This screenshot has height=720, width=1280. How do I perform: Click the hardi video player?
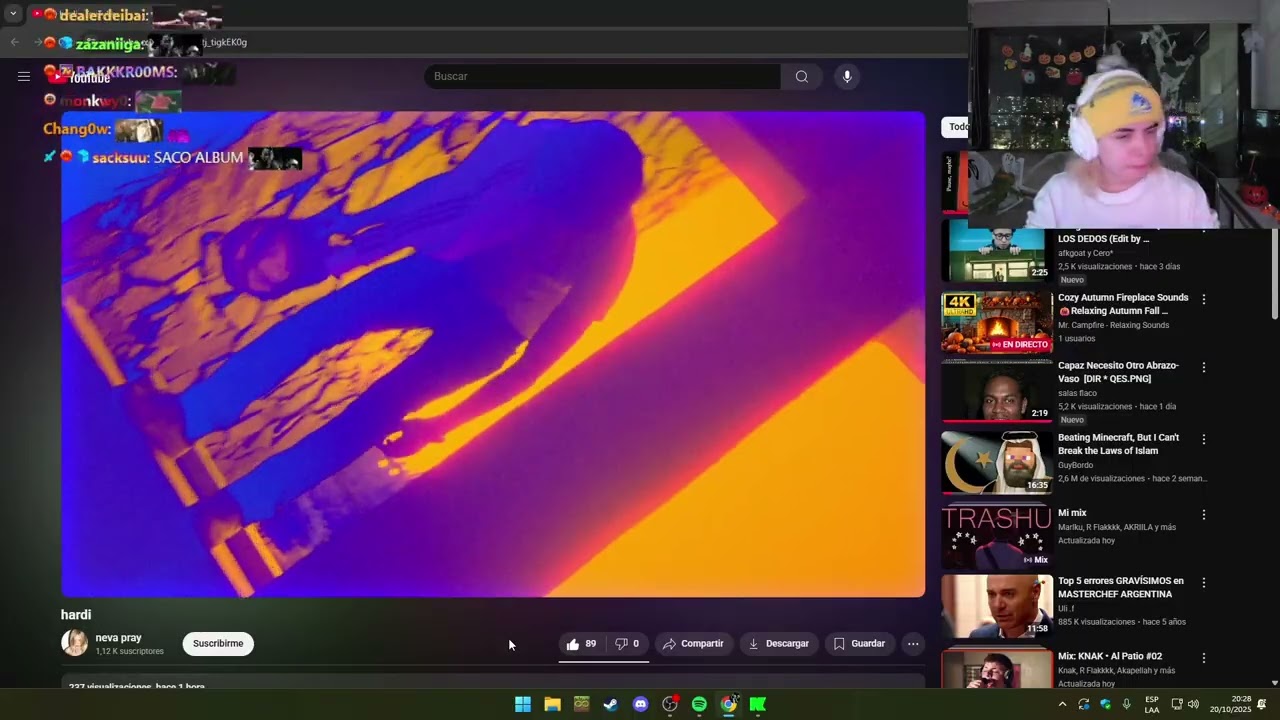(493, 354)
